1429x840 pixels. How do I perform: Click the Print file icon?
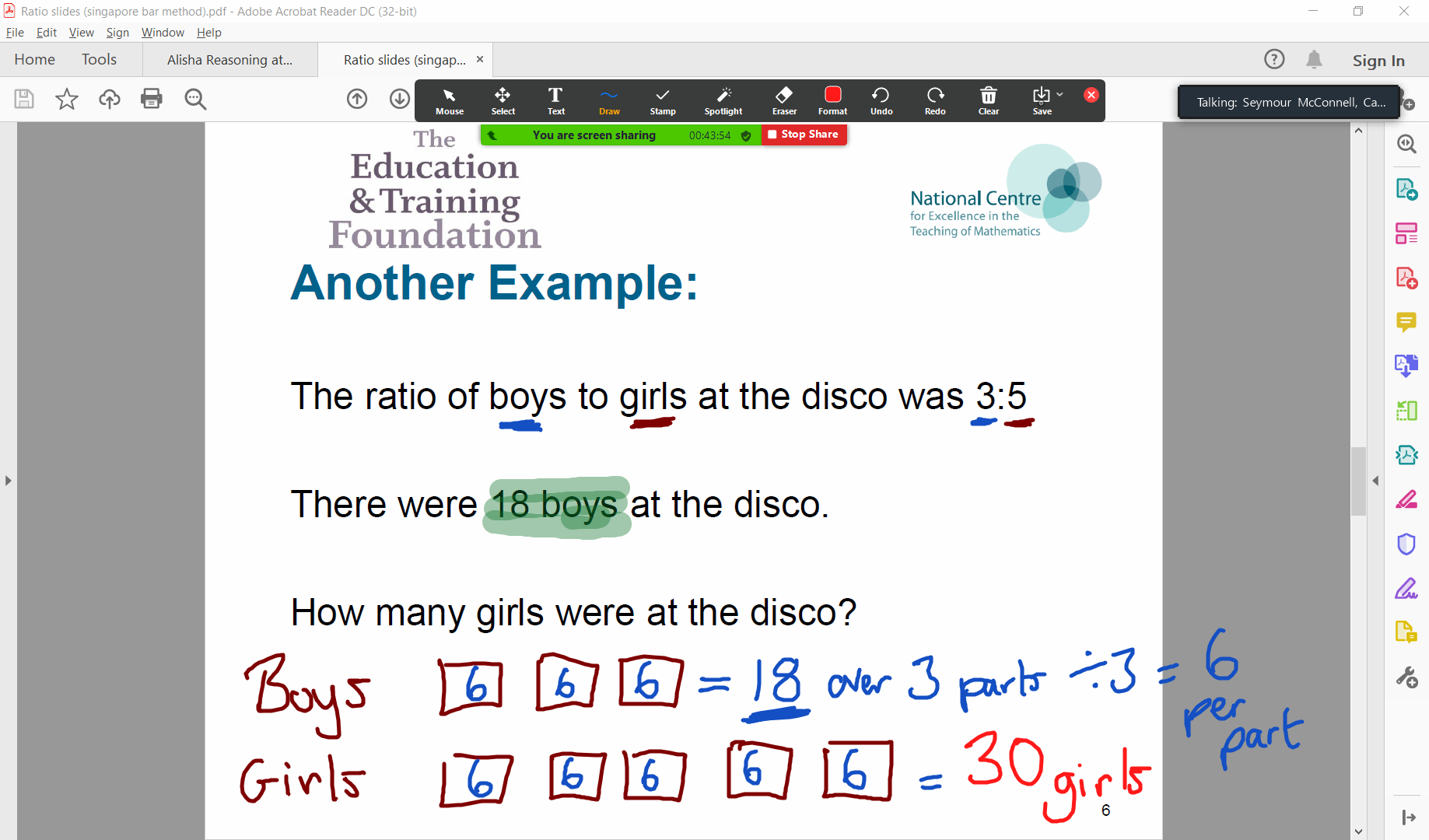[151, 99]
